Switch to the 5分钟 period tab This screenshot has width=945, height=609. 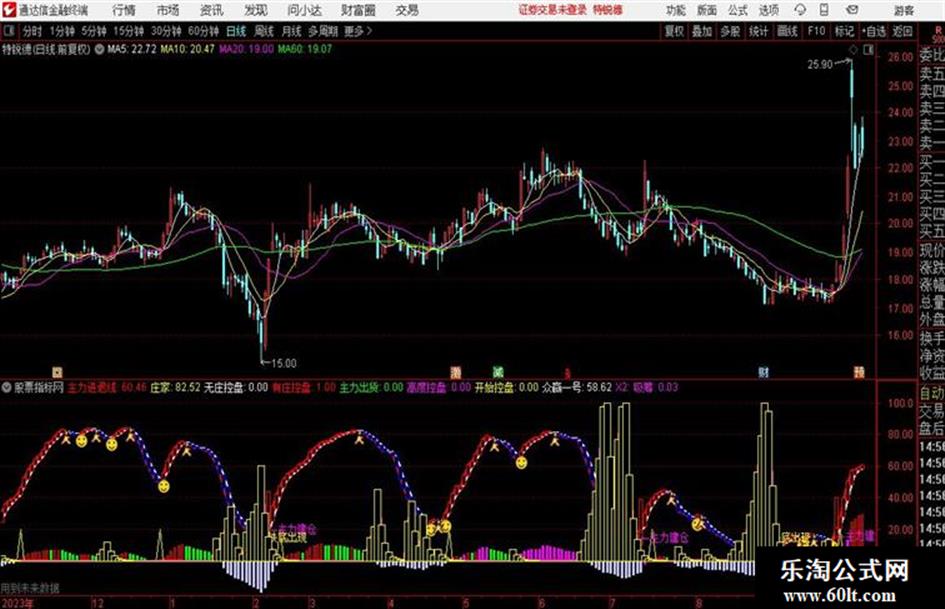93,31
